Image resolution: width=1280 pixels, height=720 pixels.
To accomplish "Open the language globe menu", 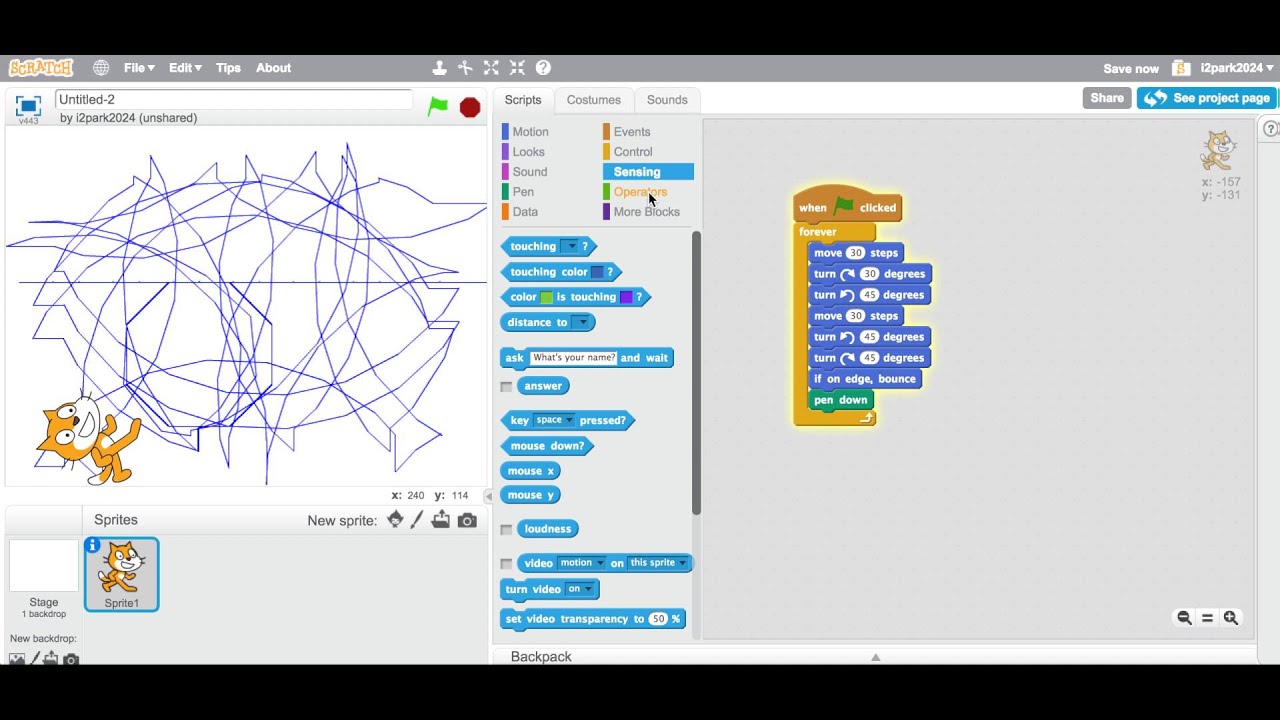I will click(x=101, y=68).
